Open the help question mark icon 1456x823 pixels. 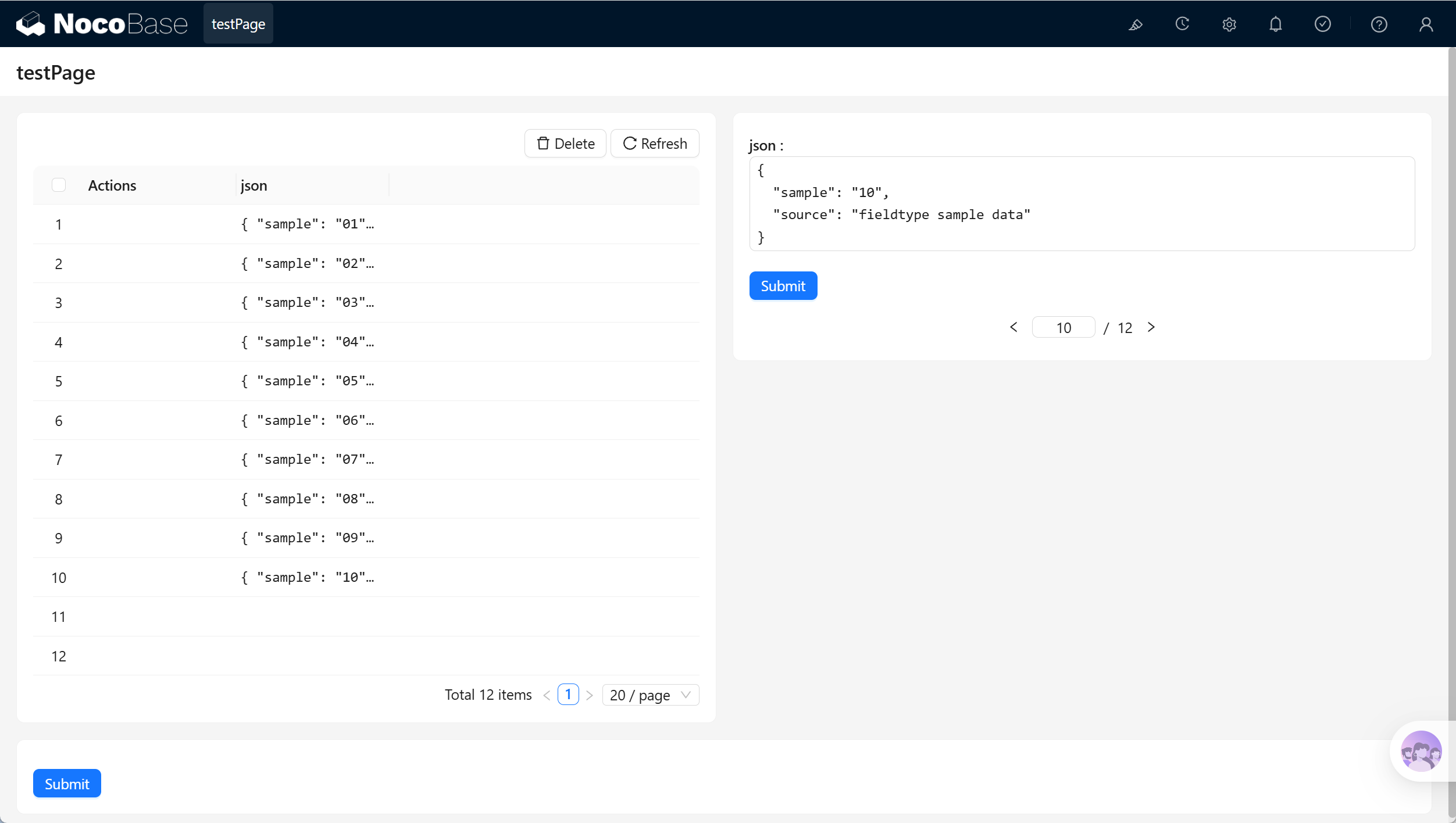coord(1379,24)
